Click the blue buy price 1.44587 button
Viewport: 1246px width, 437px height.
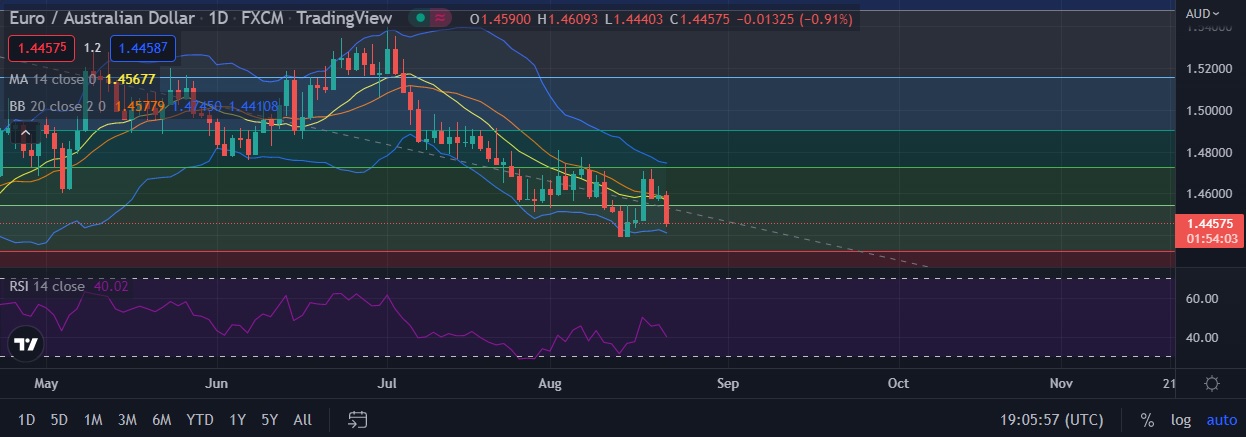145,47
